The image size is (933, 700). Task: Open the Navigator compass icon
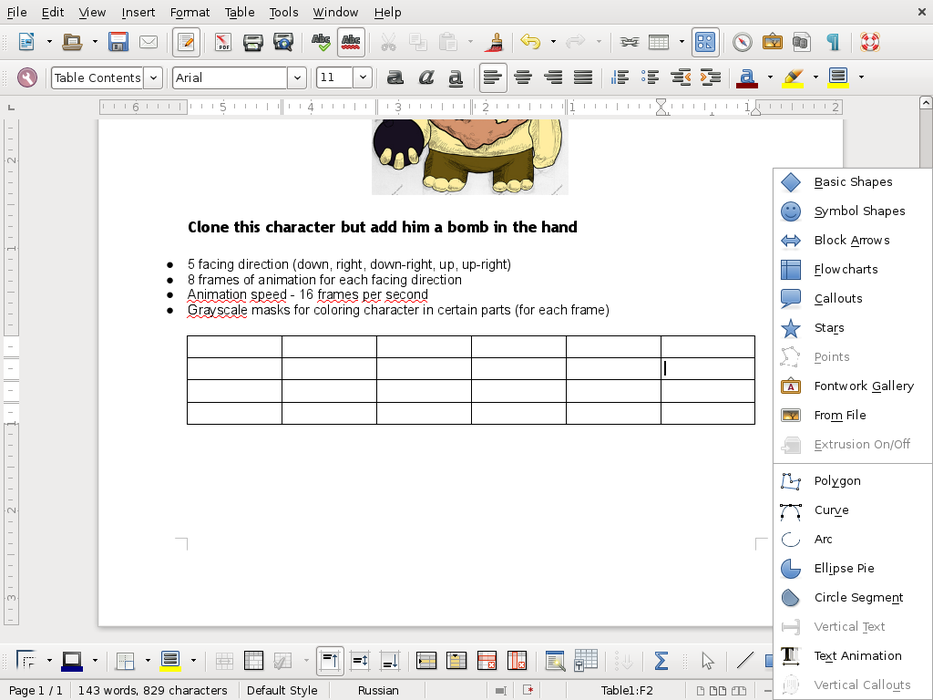[x=742, y=42]
